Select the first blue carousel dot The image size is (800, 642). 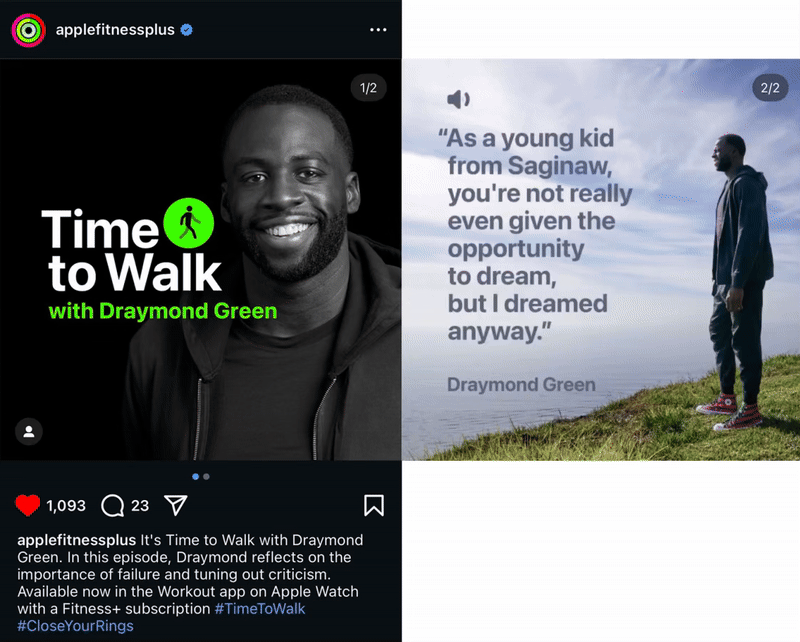[195, 477]
